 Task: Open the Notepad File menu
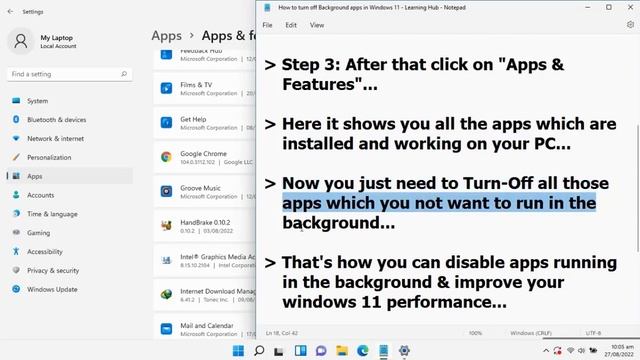[x=267, y=25]
